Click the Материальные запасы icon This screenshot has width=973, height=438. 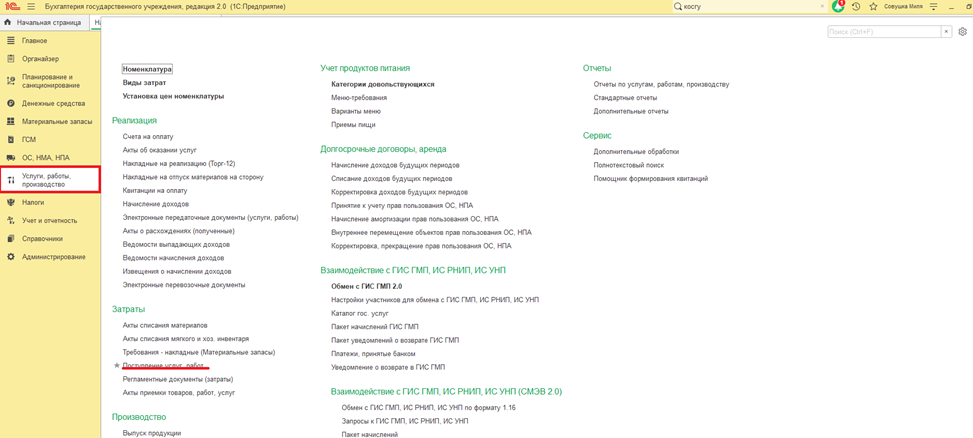11,122
